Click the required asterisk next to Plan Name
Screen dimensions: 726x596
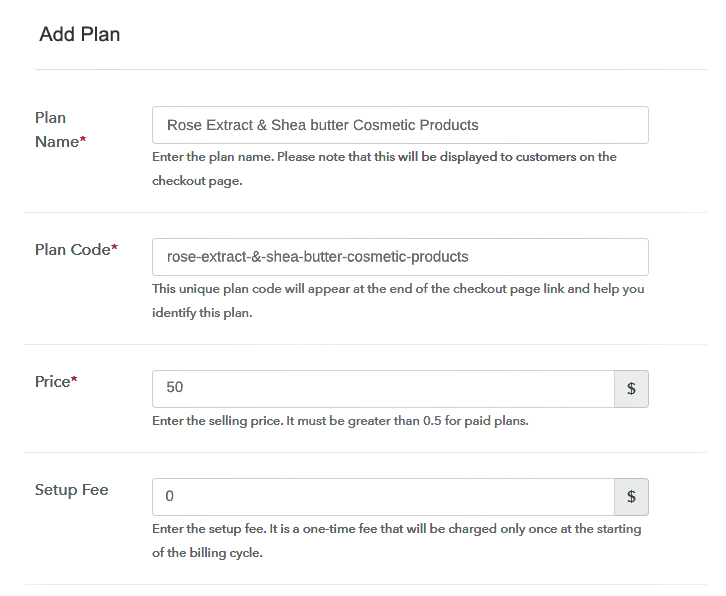[83, 142]
